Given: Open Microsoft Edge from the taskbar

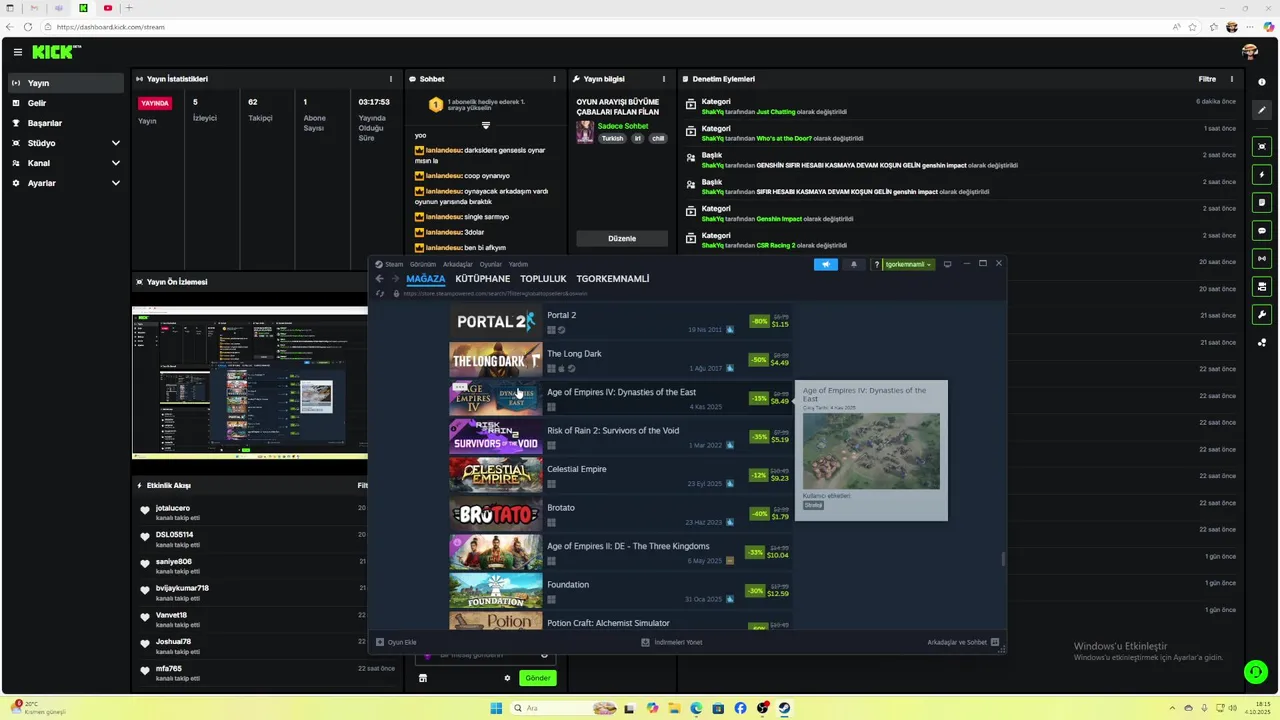Looking at the screenshot, I should (696, 708).
